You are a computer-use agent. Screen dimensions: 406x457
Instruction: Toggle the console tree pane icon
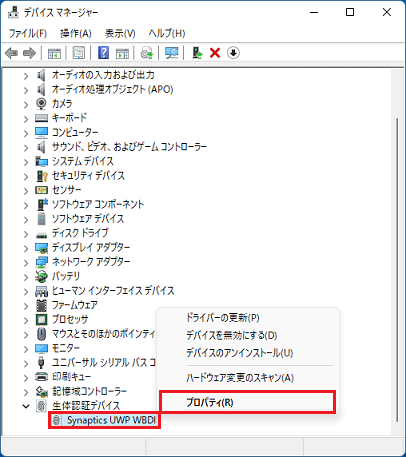tap(54, 53)
